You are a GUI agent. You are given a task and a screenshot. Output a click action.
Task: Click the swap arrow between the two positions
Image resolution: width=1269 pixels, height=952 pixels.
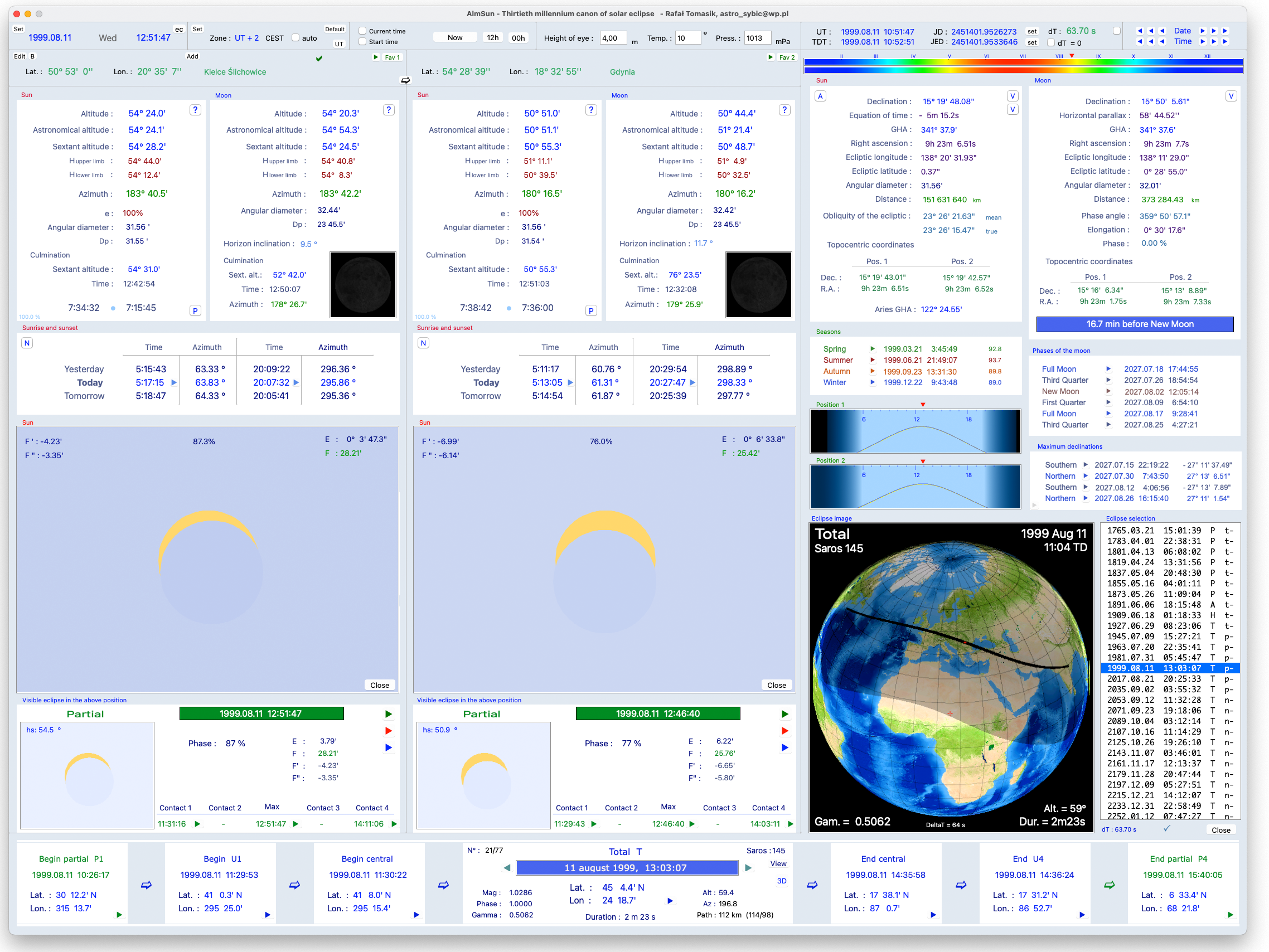pyautogui.click(x=405, y=80)
